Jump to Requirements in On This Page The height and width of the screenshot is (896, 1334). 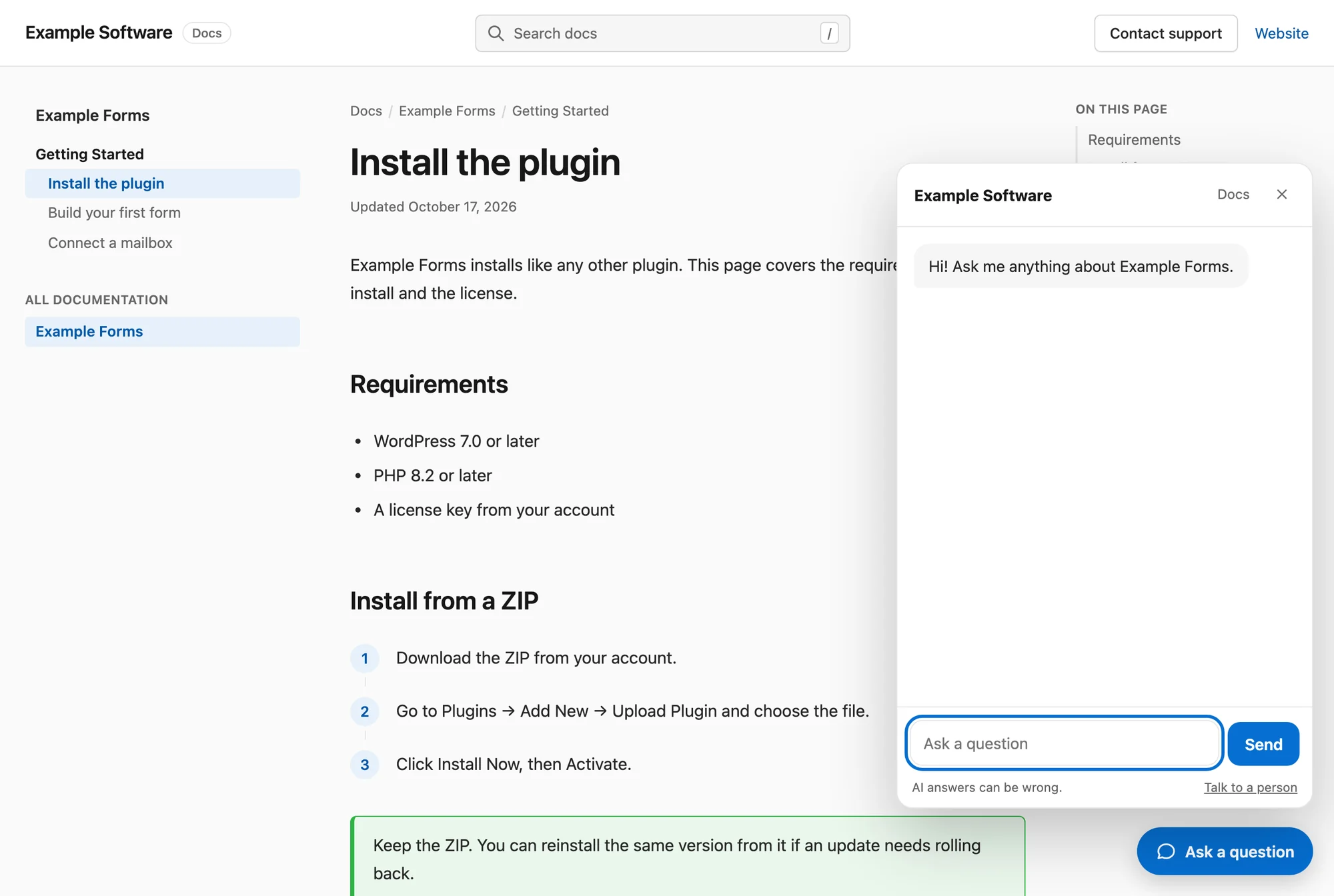coord(1134,140)
